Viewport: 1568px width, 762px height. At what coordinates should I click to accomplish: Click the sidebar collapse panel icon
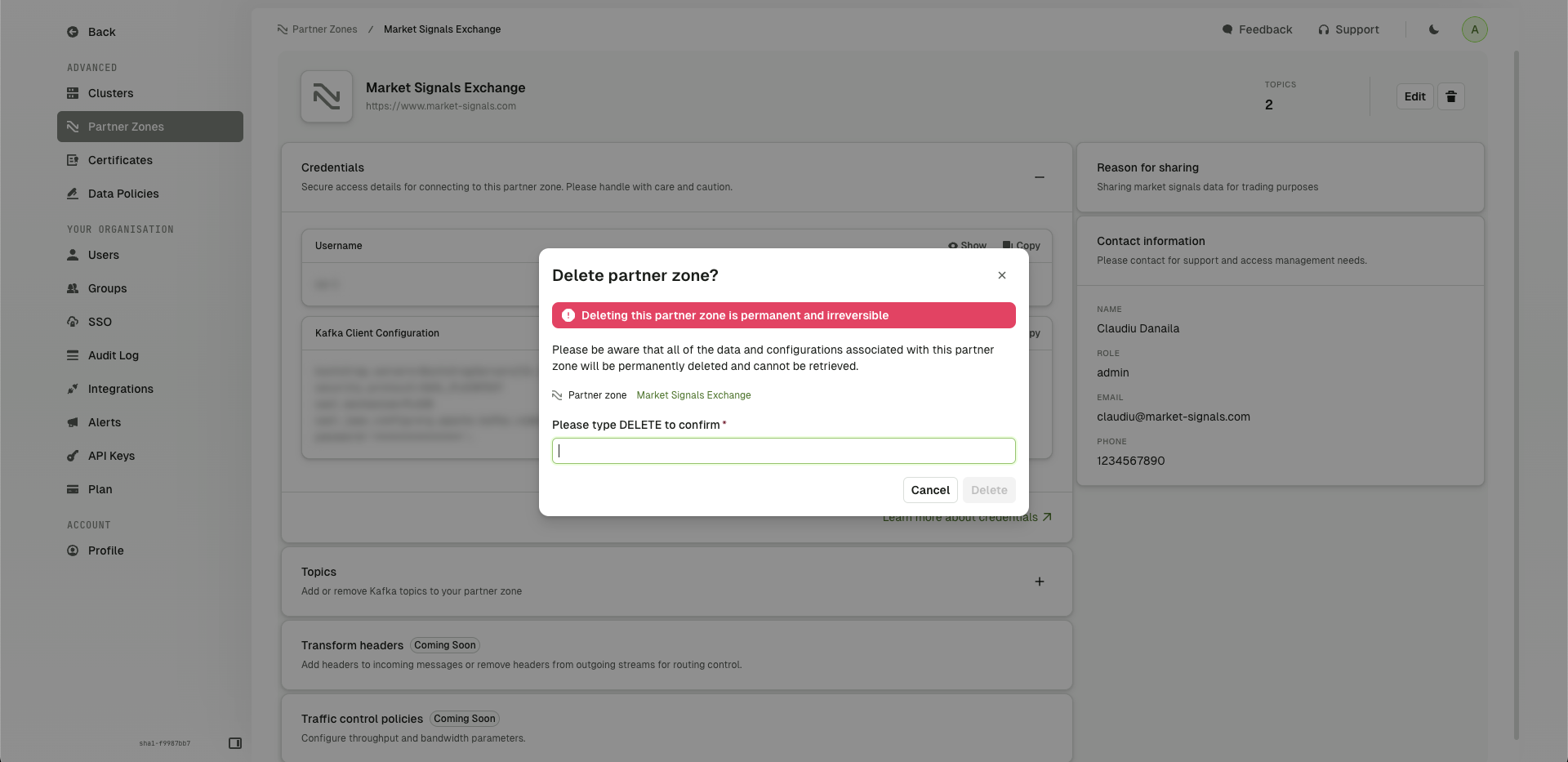[x=235, y=743]
